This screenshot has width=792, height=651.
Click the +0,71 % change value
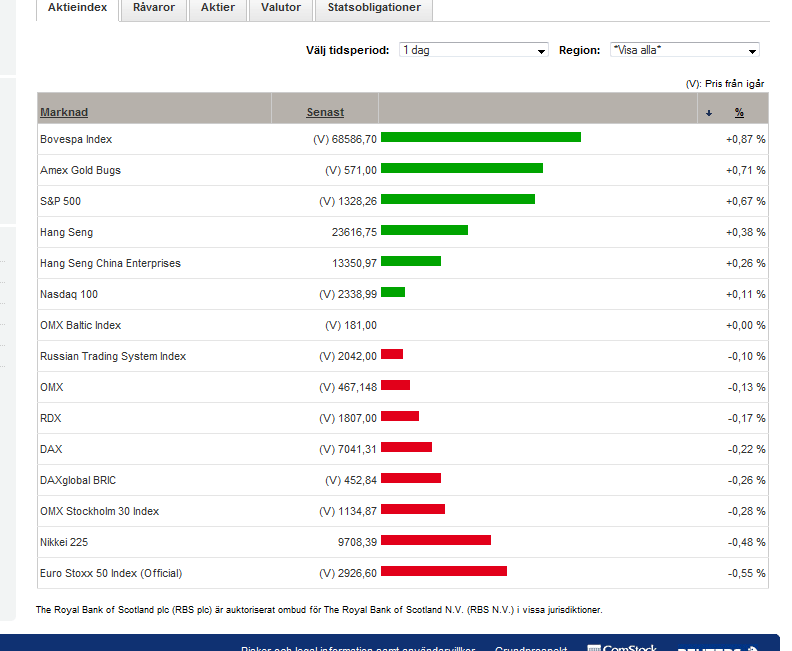[x=746, y=170]
